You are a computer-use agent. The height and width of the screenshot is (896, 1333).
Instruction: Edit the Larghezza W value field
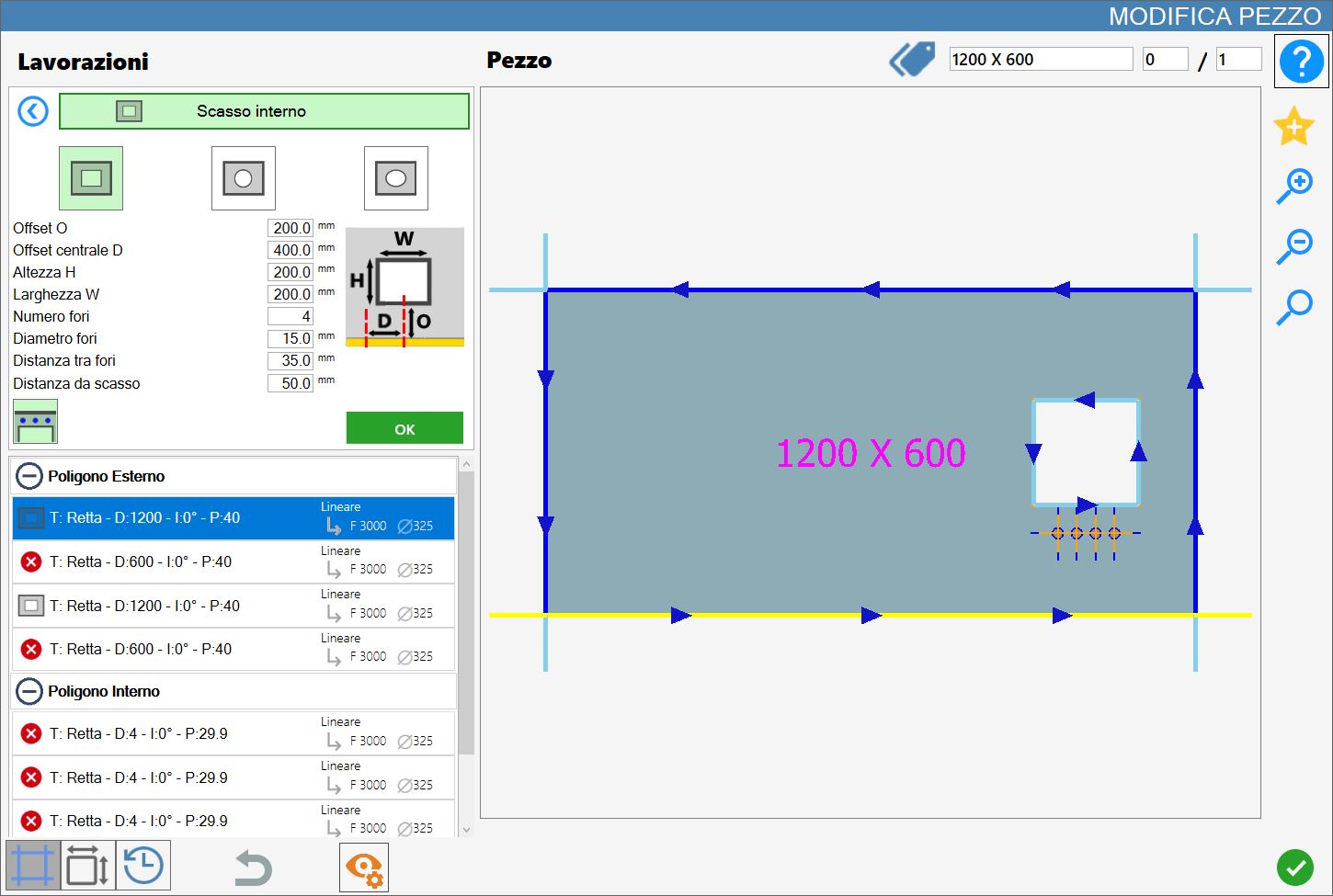[291, 294]
